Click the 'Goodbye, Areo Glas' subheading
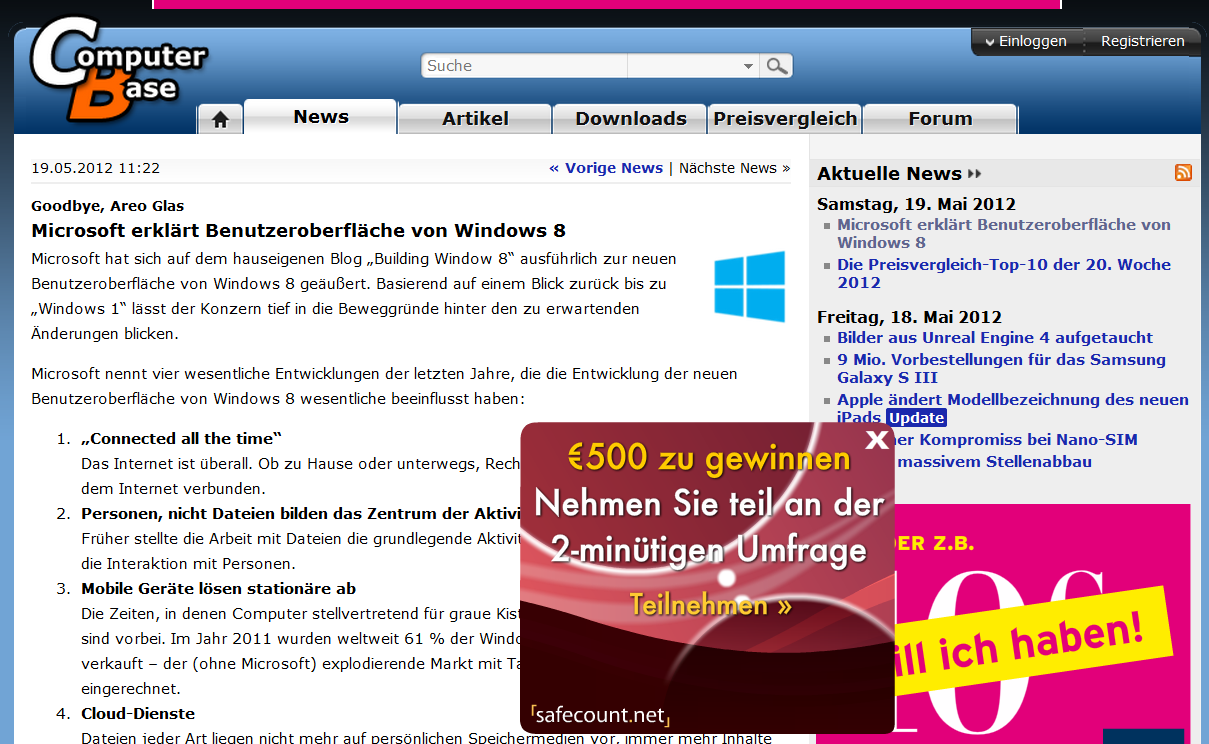Screen dimensions: 1209x744 coord(107,206)
